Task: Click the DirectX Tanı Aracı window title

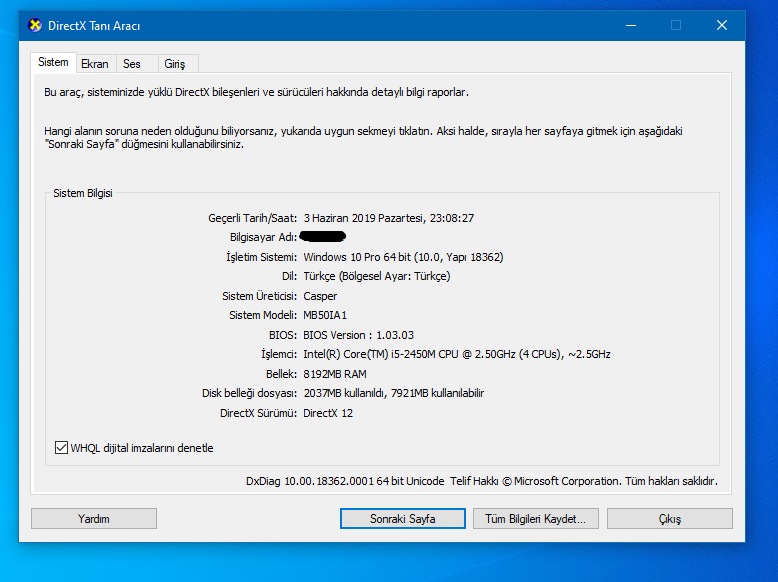Action: 94,26
